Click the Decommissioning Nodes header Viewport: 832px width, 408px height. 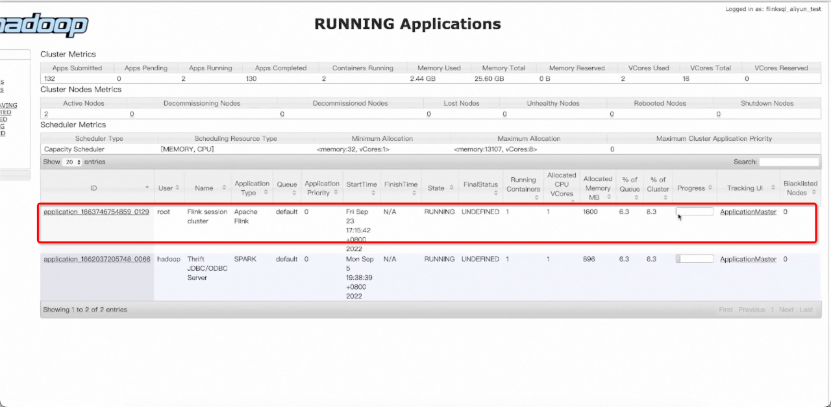(202, 103)
